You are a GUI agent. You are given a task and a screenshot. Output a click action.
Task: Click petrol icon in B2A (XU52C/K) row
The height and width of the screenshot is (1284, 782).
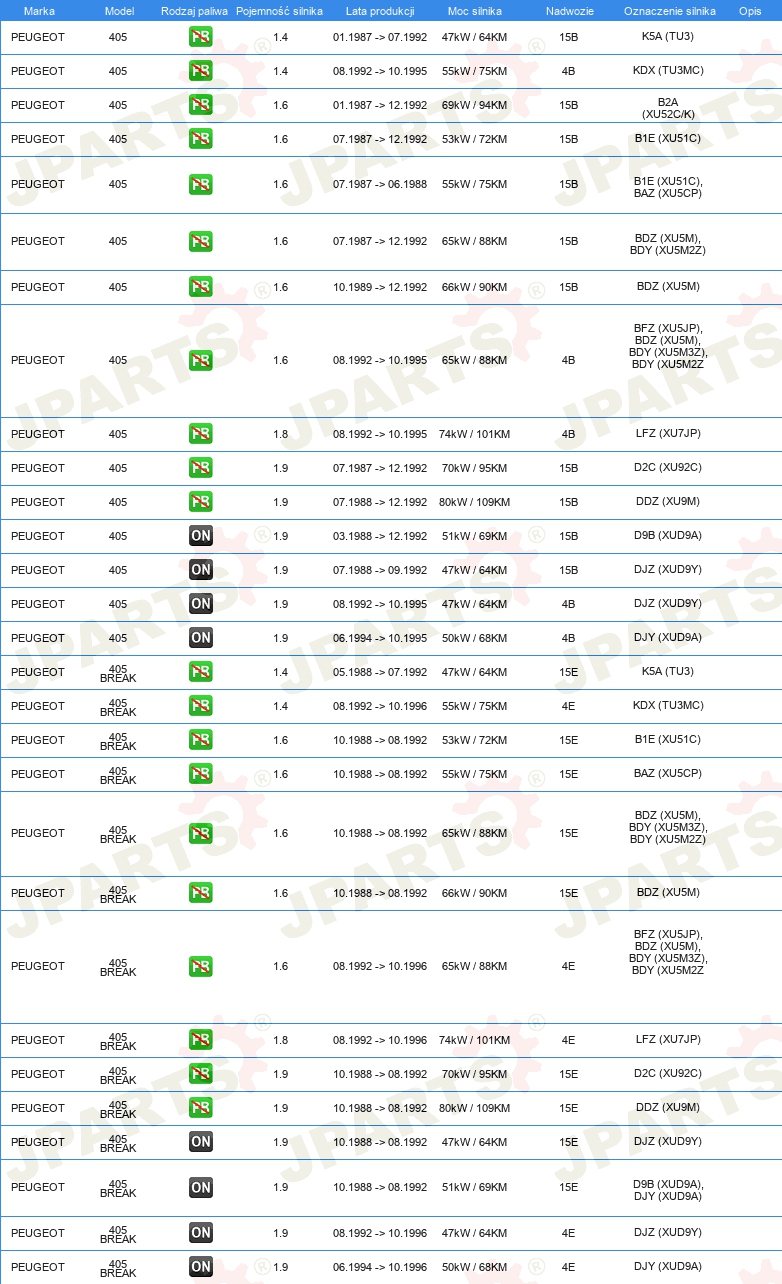(200, 105)
